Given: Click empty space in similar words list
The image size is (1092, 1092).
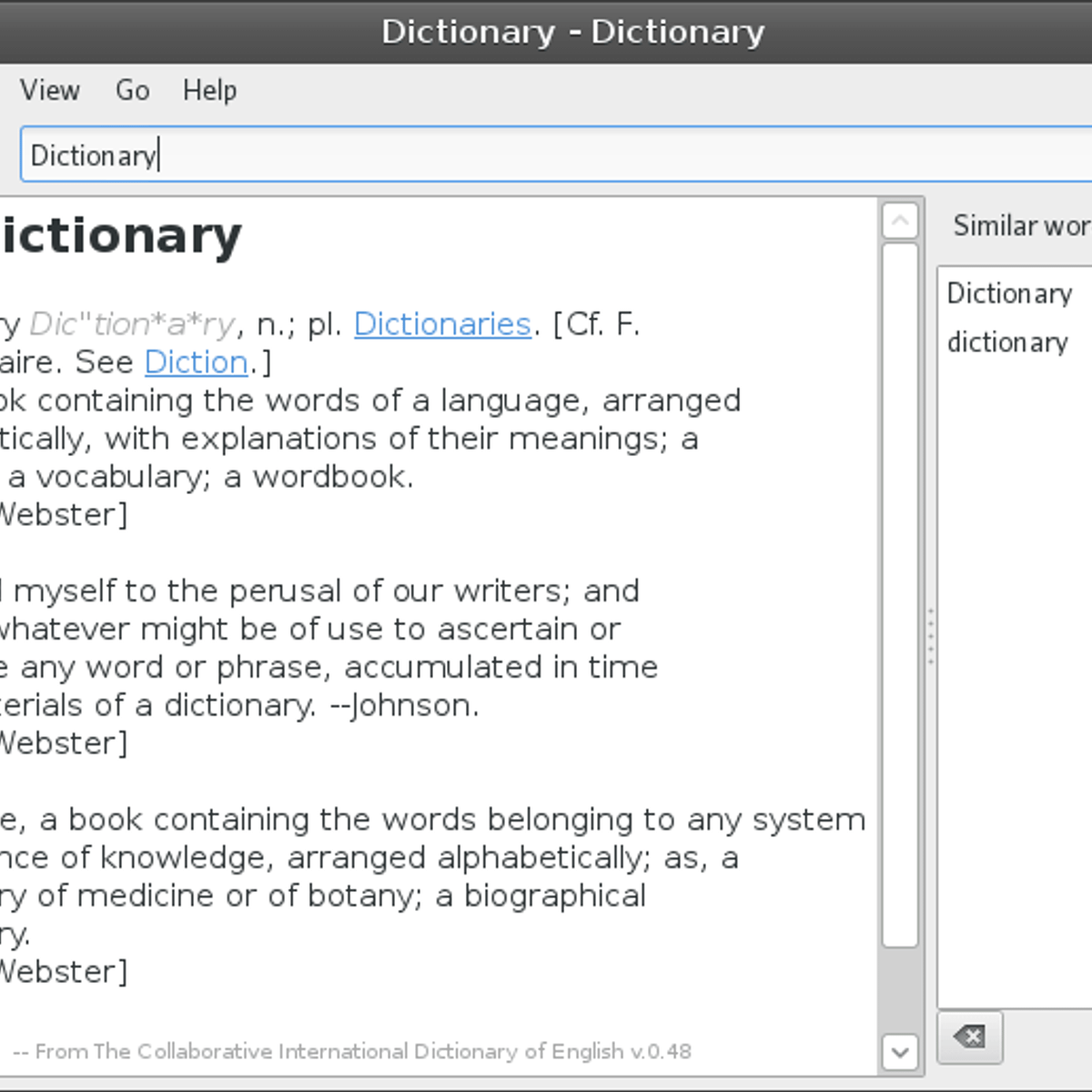Looking at the screenshot, I should [1015, 682].
